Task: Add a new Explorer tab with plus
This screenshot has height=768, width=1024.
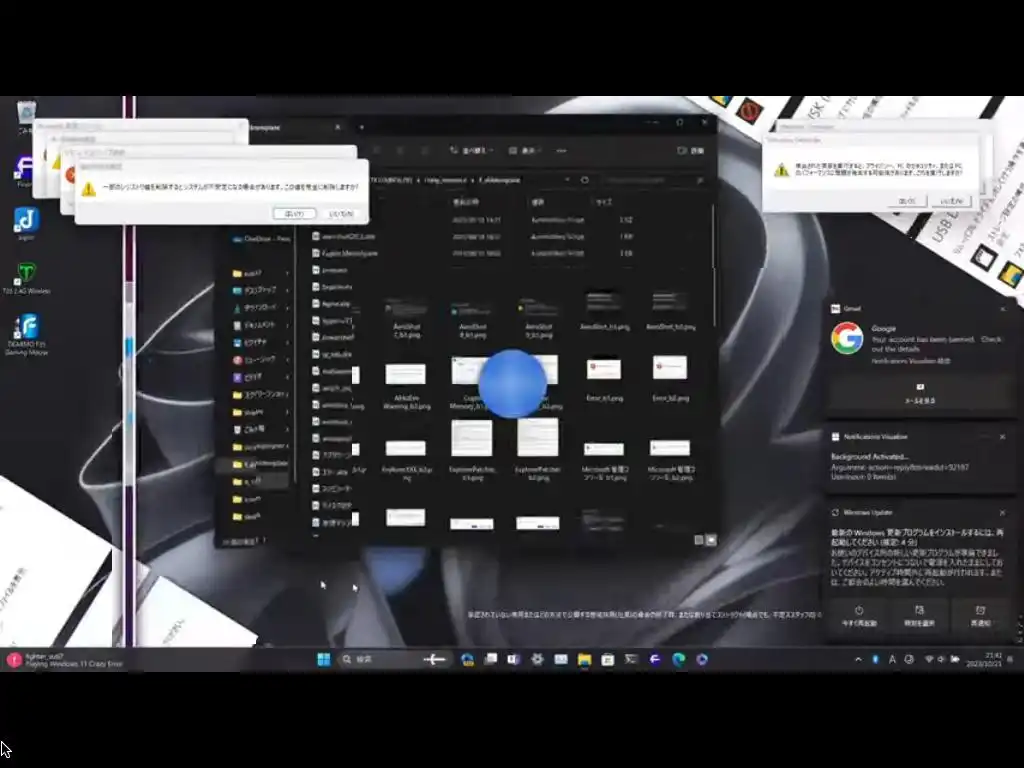Action: coord(361,127)
